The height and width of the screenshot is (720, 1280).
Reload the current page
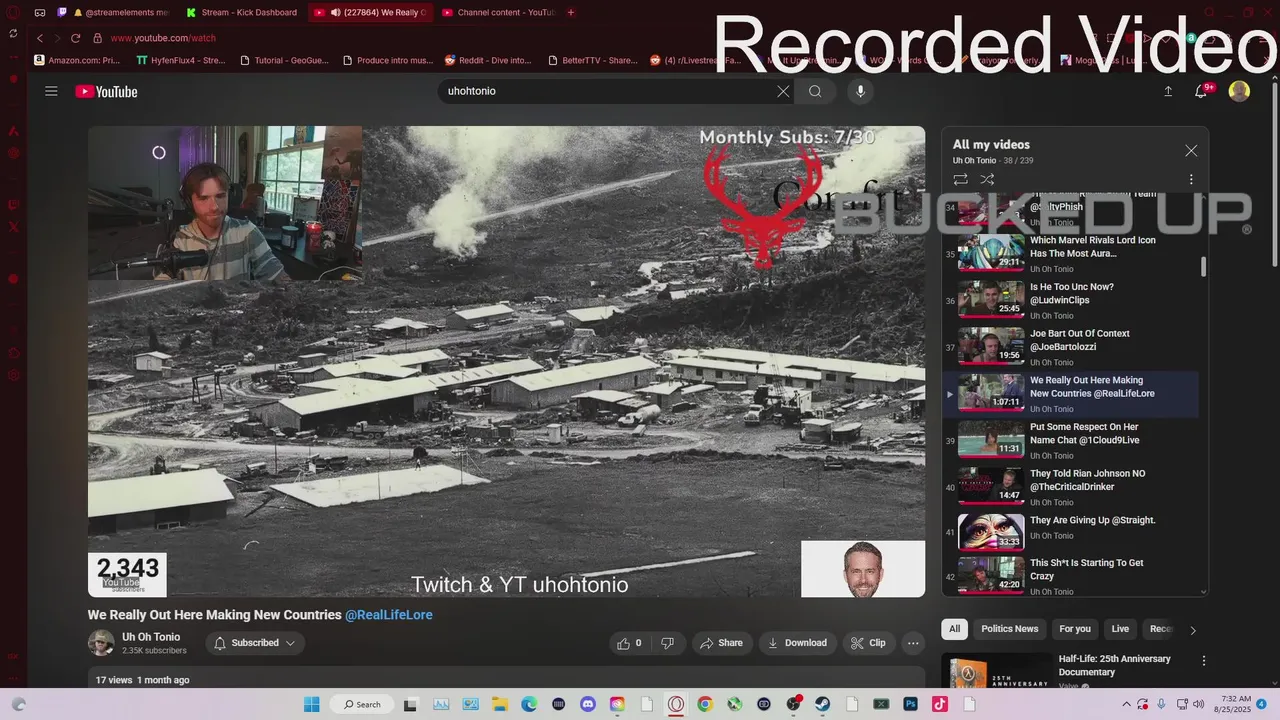point(75,38)
